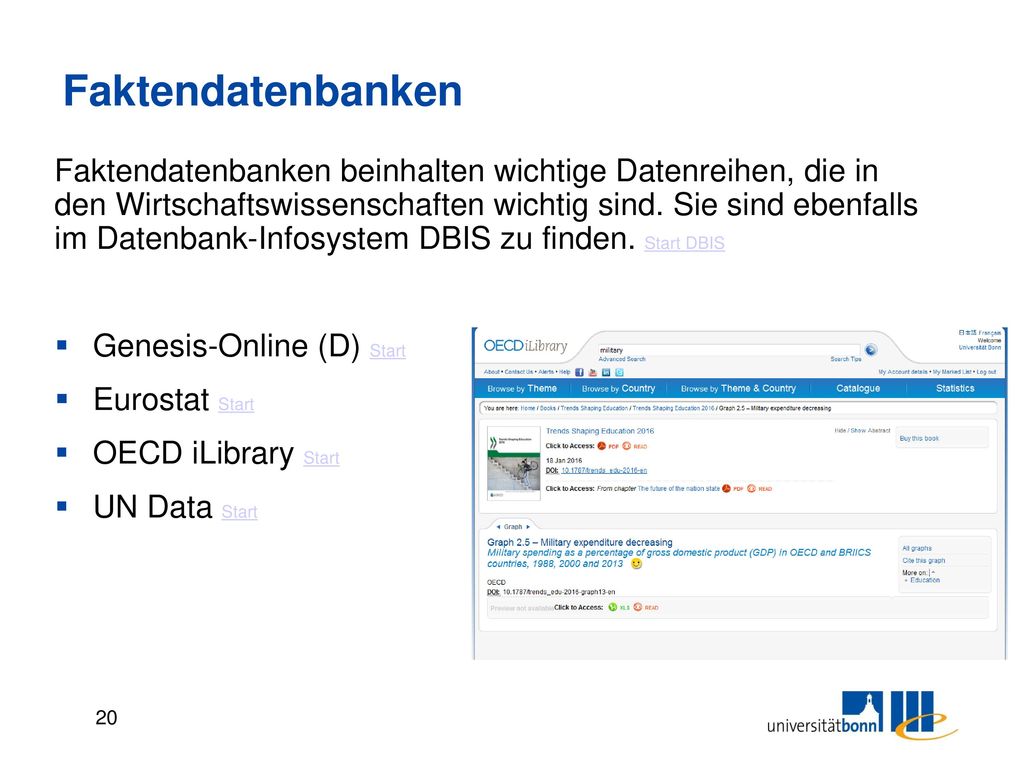Select the Statistics tab
The width and height of the screenshot is (1024, 768).
point(955,389)
